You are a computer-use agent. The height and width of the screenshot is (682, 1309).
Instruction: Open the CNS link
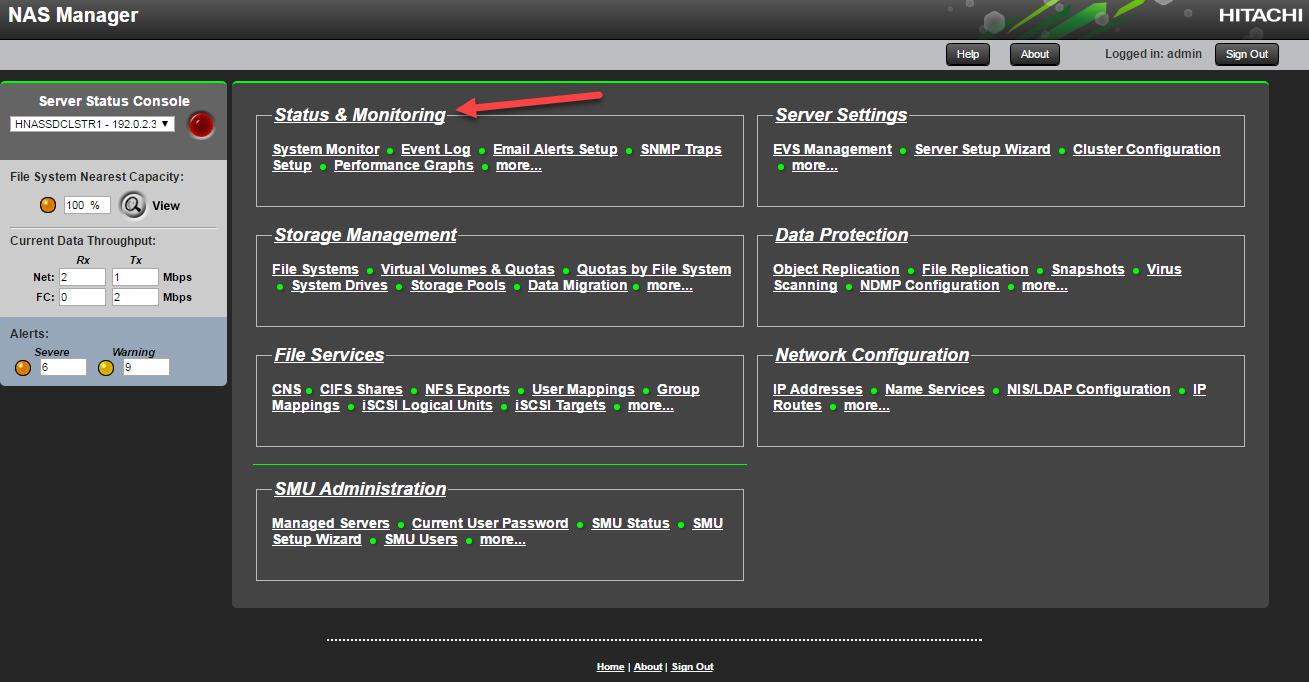coord(286,389)
